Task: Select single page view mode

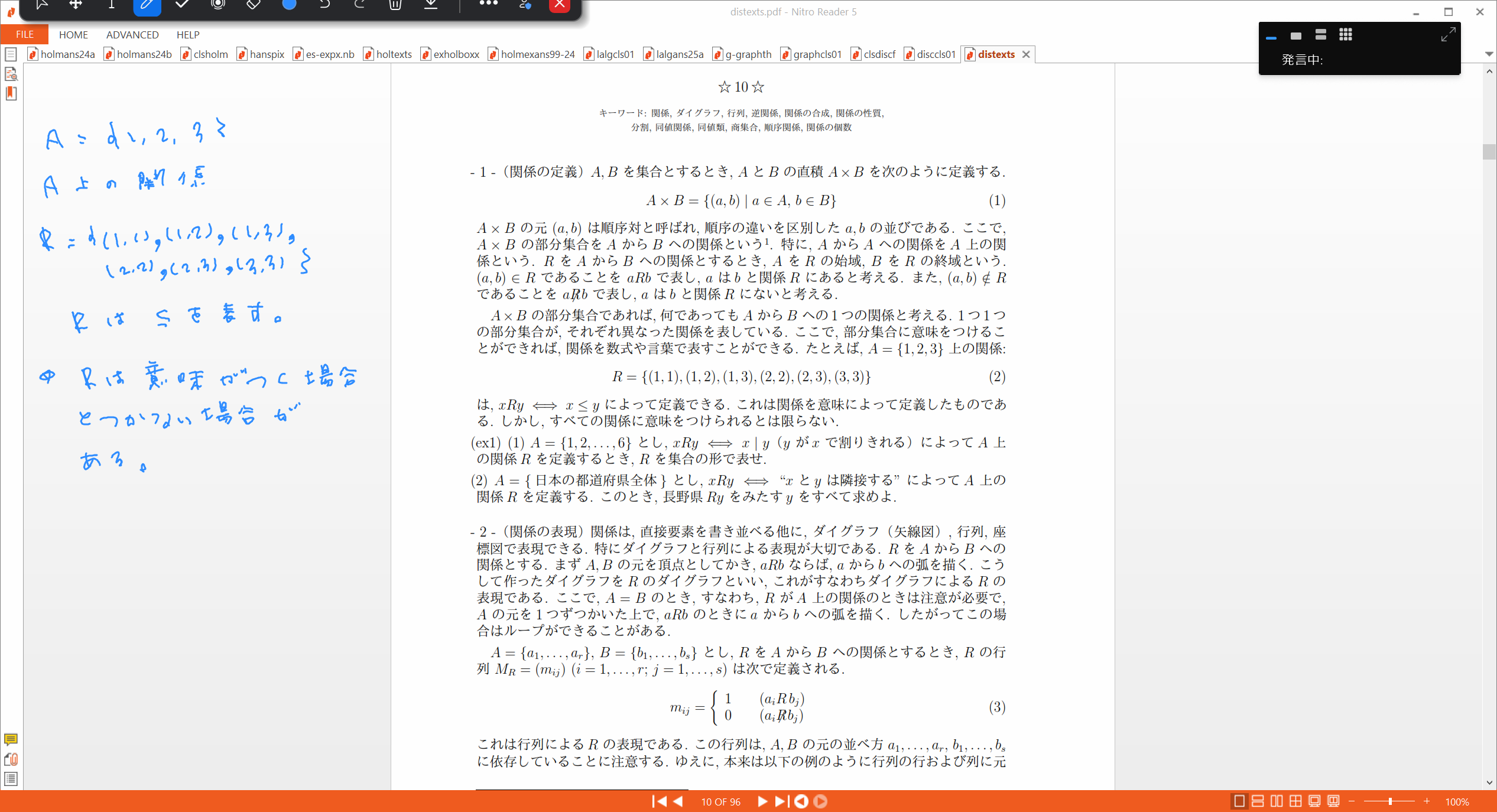Action: (x=1239, y=801)
